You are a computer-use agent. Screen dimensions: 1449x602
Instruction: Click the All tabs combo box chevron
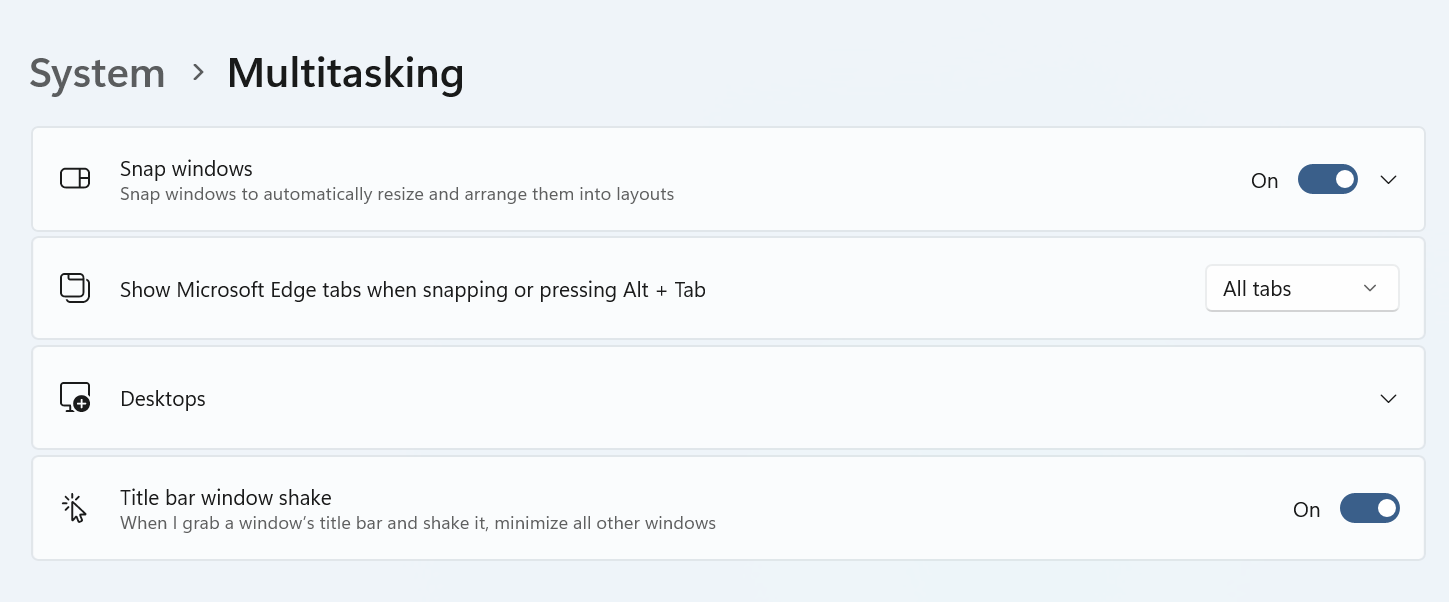1371,288
